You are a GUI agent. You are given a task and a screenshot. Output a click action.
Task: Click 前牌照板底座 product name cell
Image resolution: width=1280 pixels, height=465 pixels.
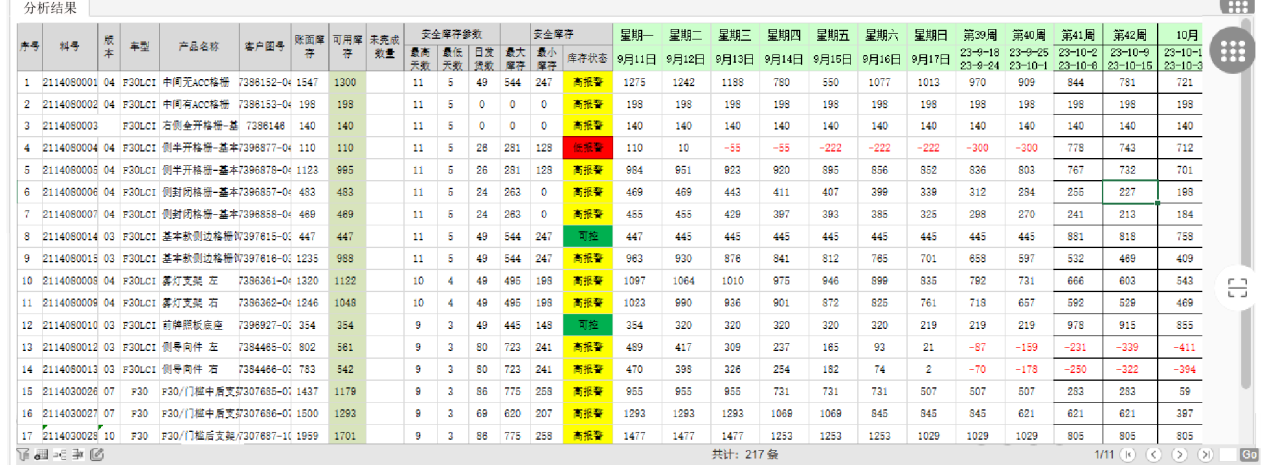click(x=199, y=325)
